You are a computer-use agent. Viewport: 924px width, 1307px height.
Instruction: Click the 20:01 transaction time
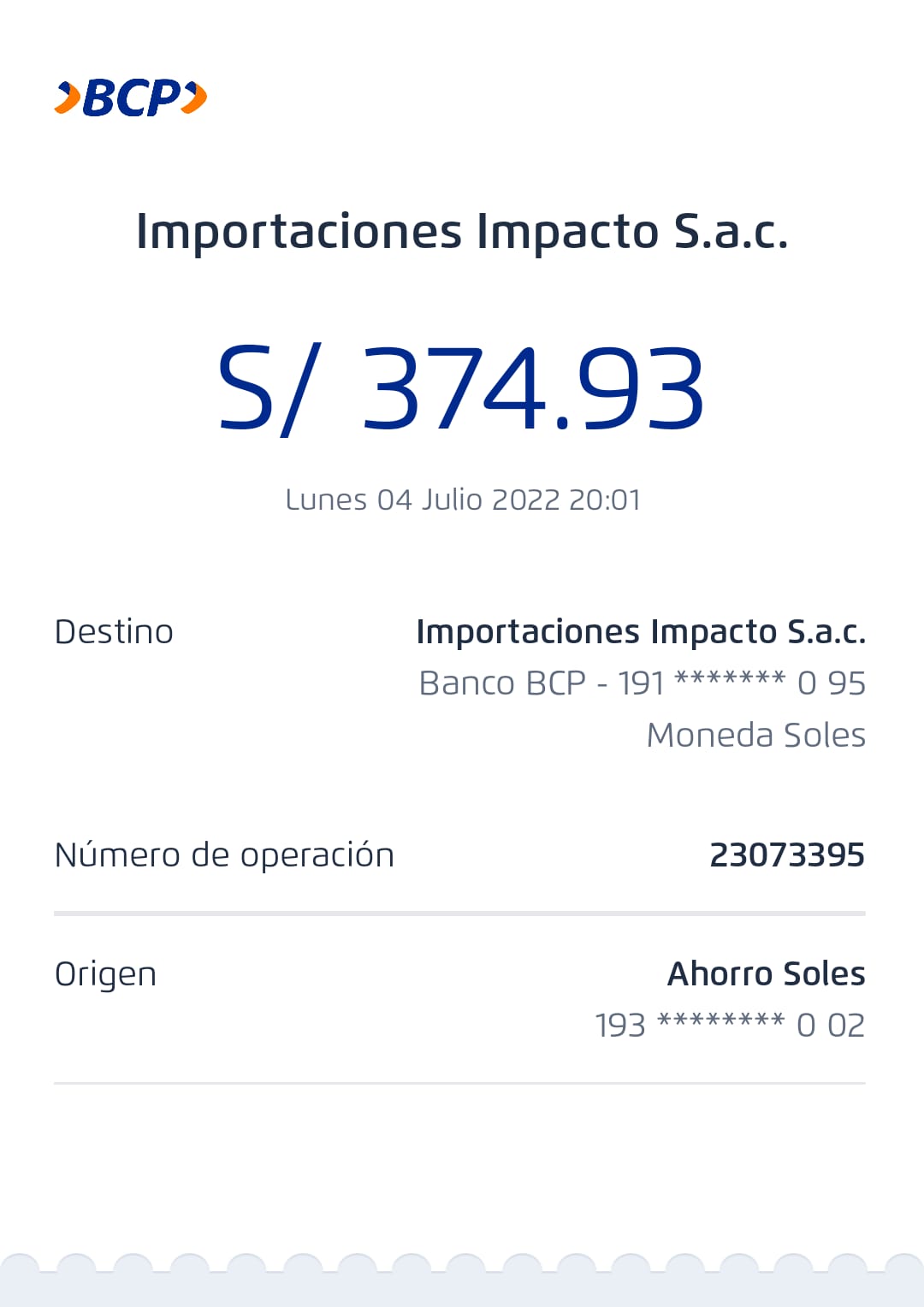click(x=604, y=500)
